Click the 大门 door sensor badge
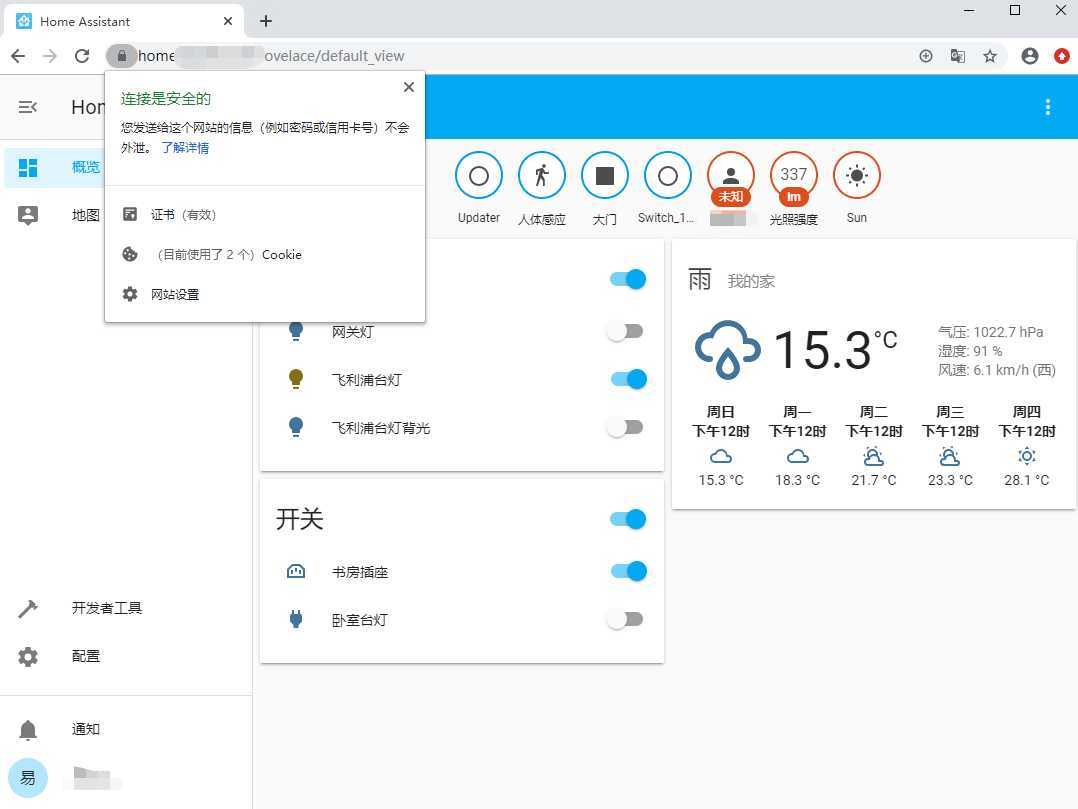Image resolution: width=1078 pixels, height=809 pixels. pos(605,176)
